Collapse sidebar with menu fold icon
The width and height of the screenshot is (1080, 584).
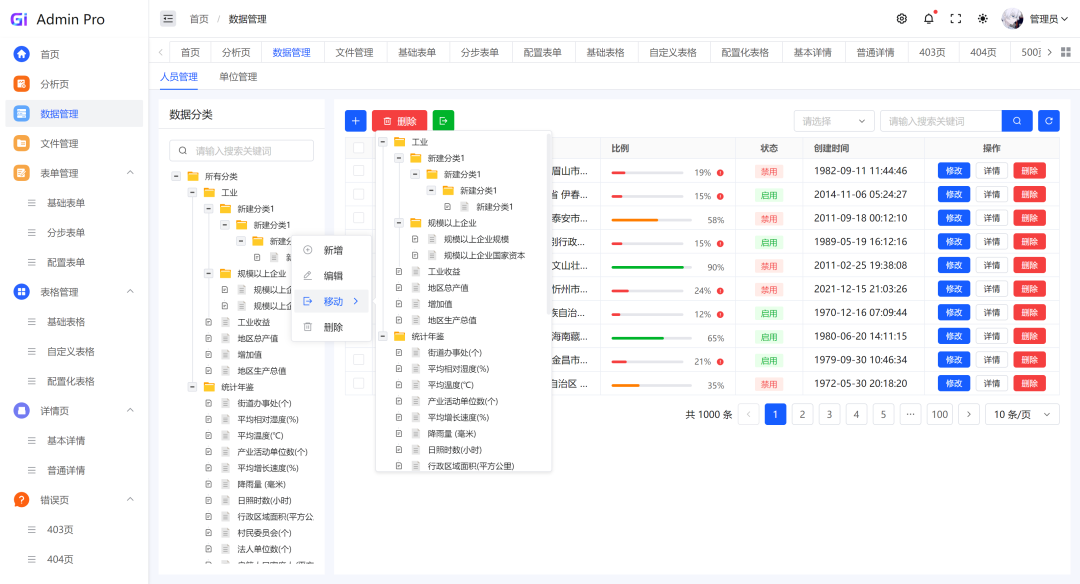point(168,19)
